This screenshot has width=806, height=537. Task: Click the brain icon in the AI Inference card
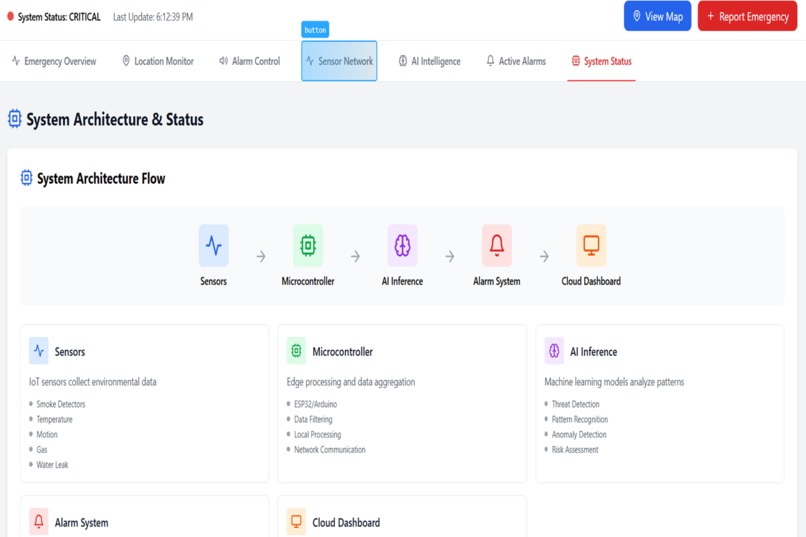pos(554,351)
